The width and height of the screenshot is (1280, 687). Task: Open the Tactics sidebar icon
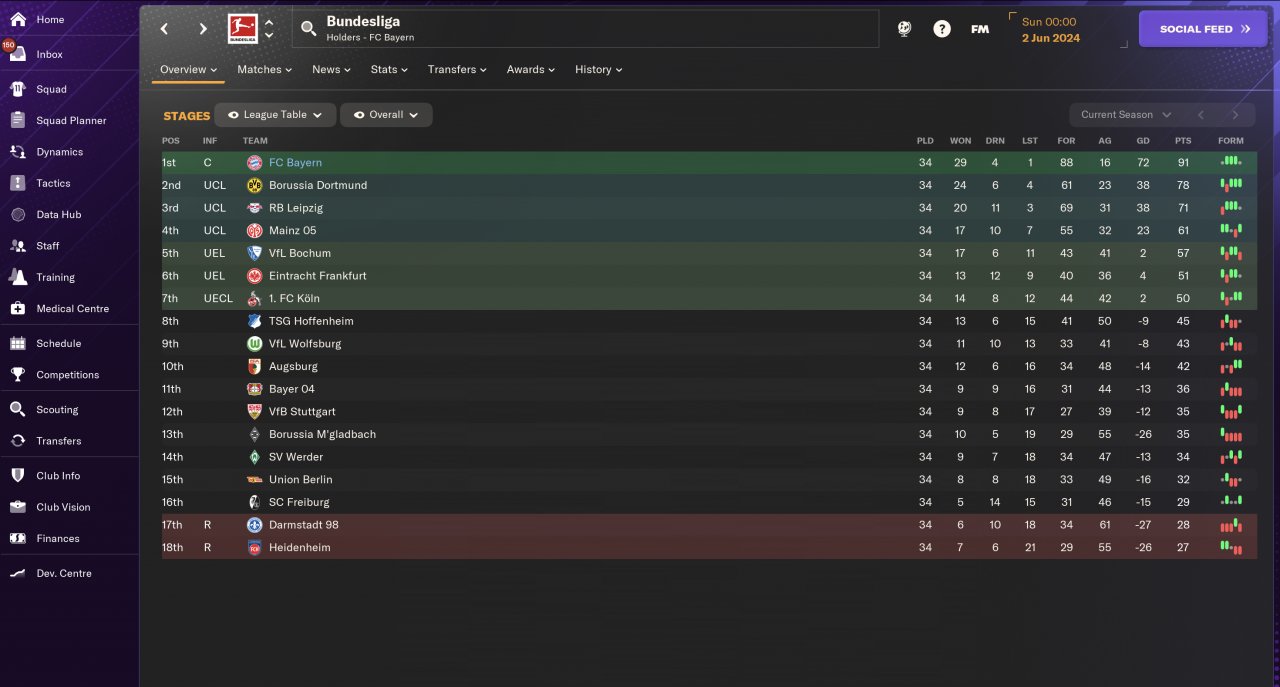17,183
